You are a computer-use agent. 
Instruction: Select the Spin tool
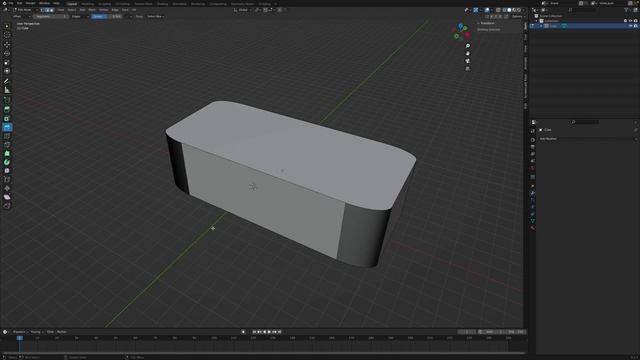[x=7, y=162]
